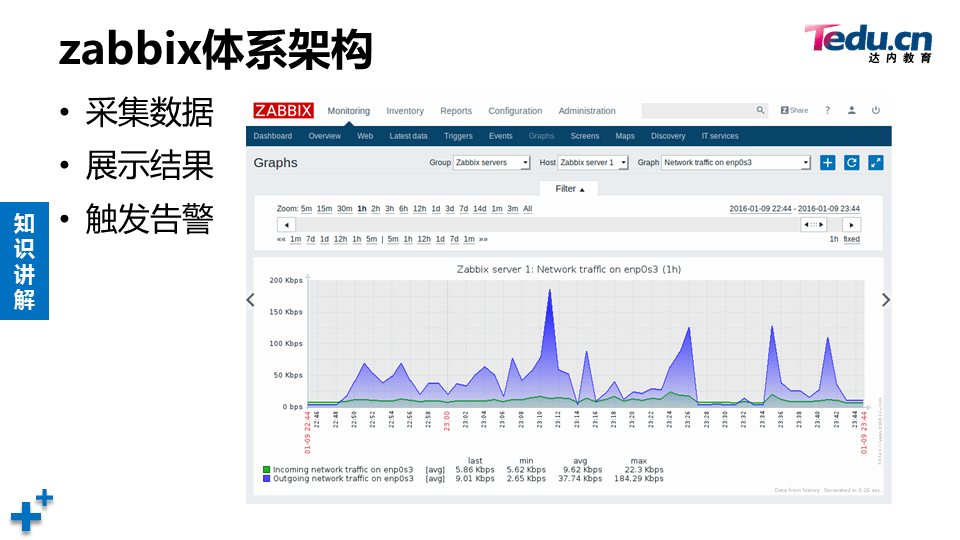960x540 pixels.
Task: Open the Inventory menu
Action: pos(405,111)
